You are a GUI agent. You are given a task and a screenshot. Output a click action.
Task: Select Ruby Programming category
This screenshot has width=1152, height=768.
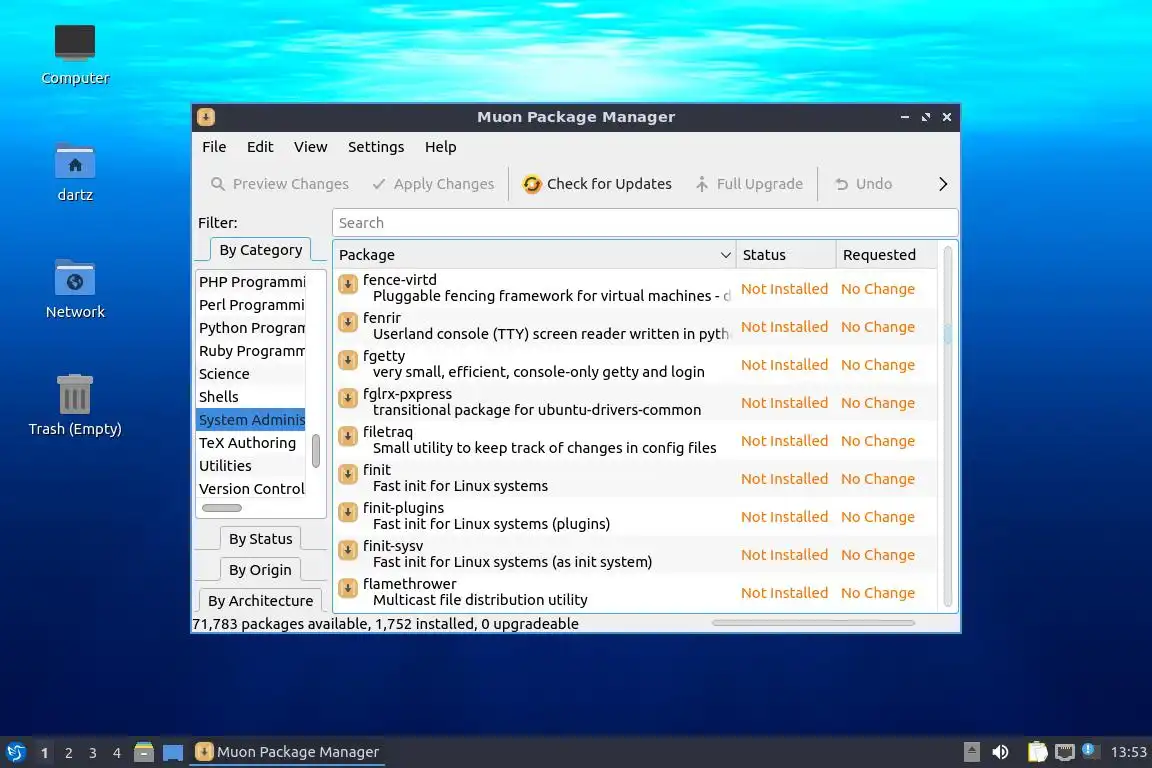(251, 351)
